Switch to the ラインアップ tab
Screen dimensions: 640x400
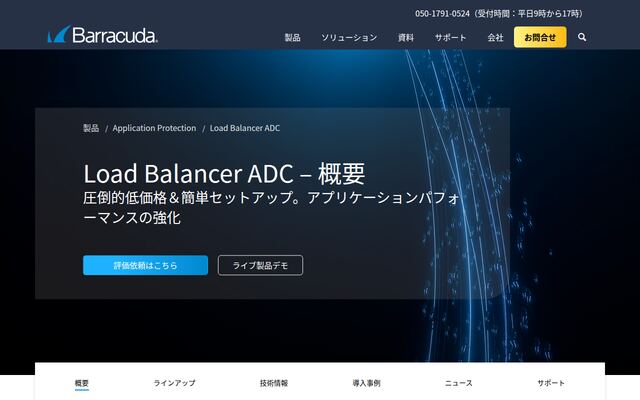(174, 383)
